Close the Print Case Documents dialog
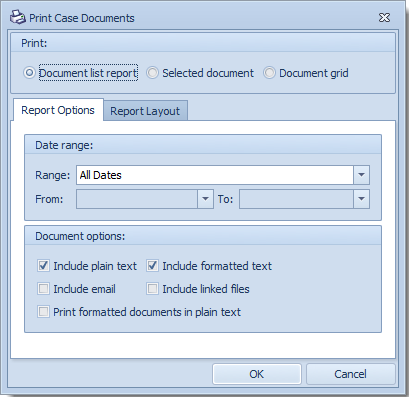The height and width of the screenshot is (397, 409). coord(384,17)
